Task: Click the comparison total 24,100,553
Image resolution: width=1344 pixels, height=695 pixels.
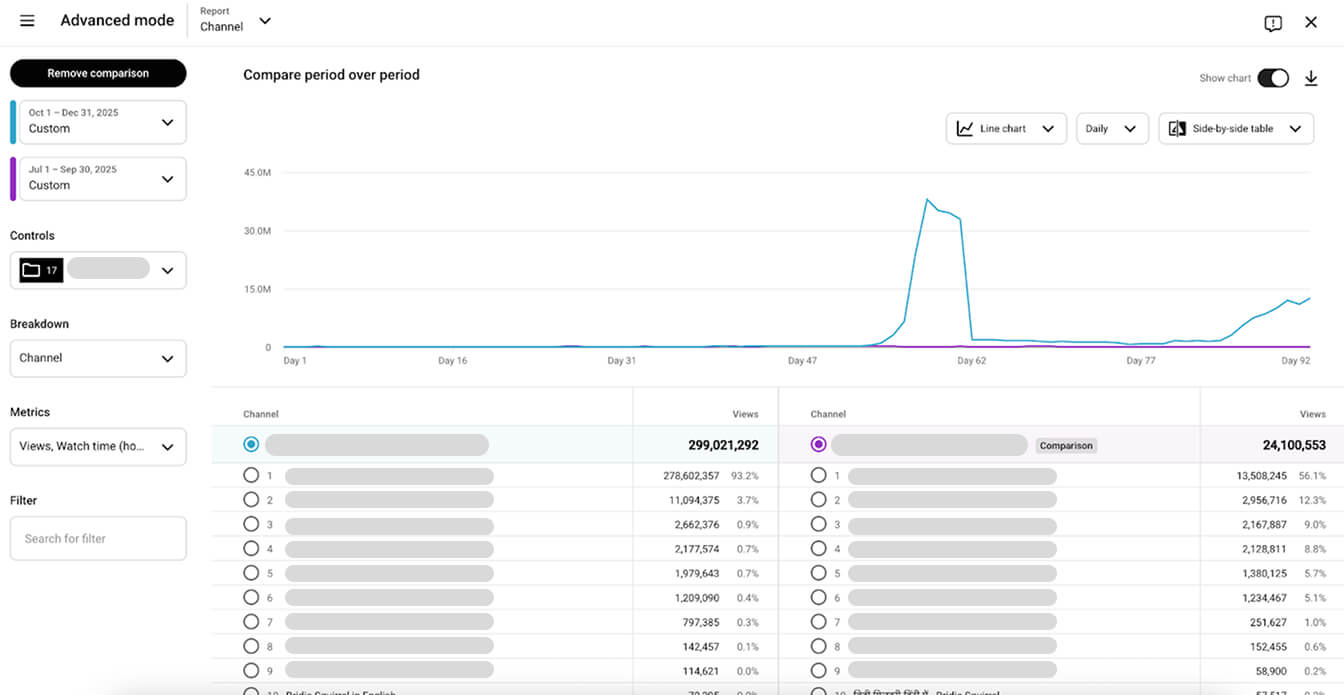Action: (x=1294, y=445)
